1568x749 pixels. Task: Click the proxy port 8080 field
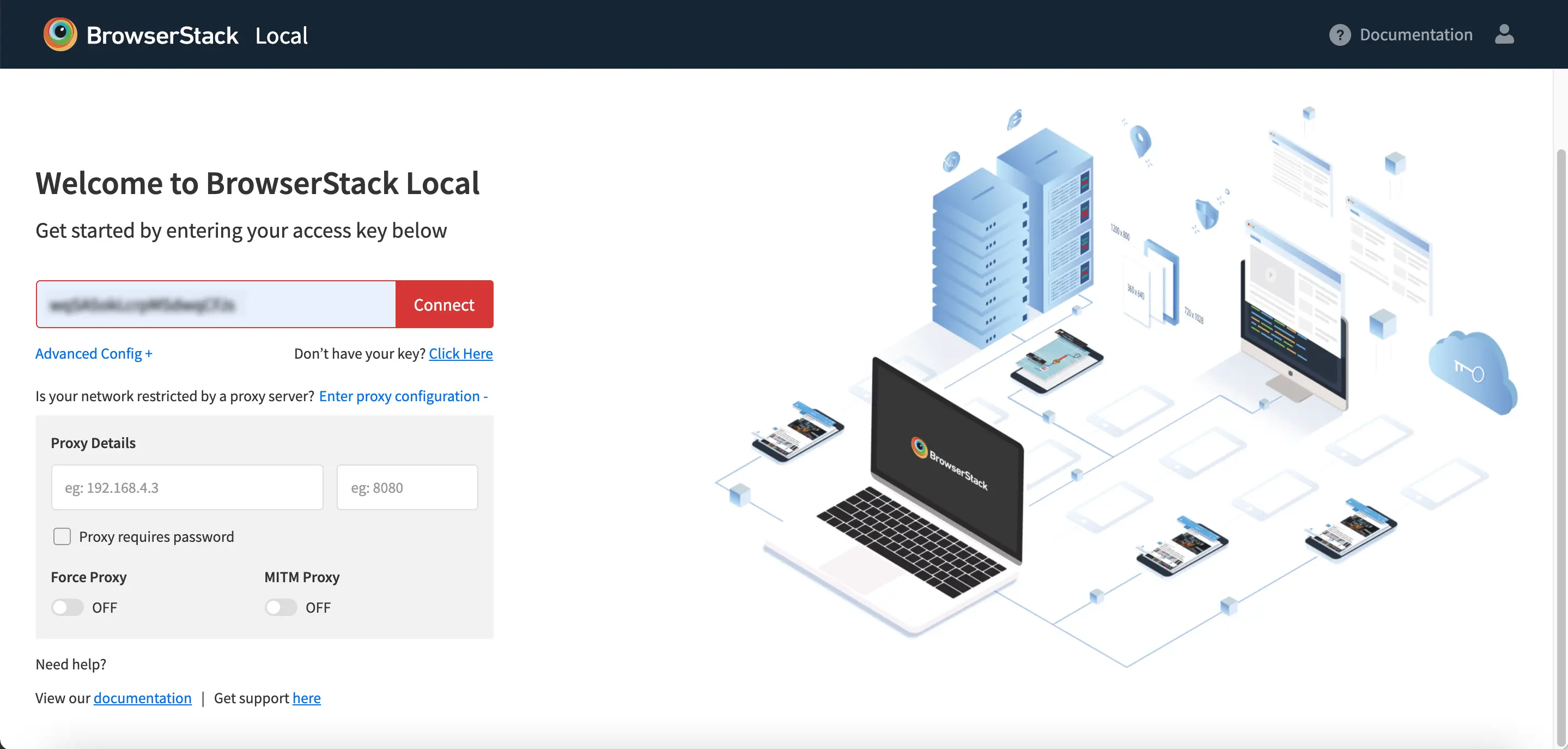[406, 487]
